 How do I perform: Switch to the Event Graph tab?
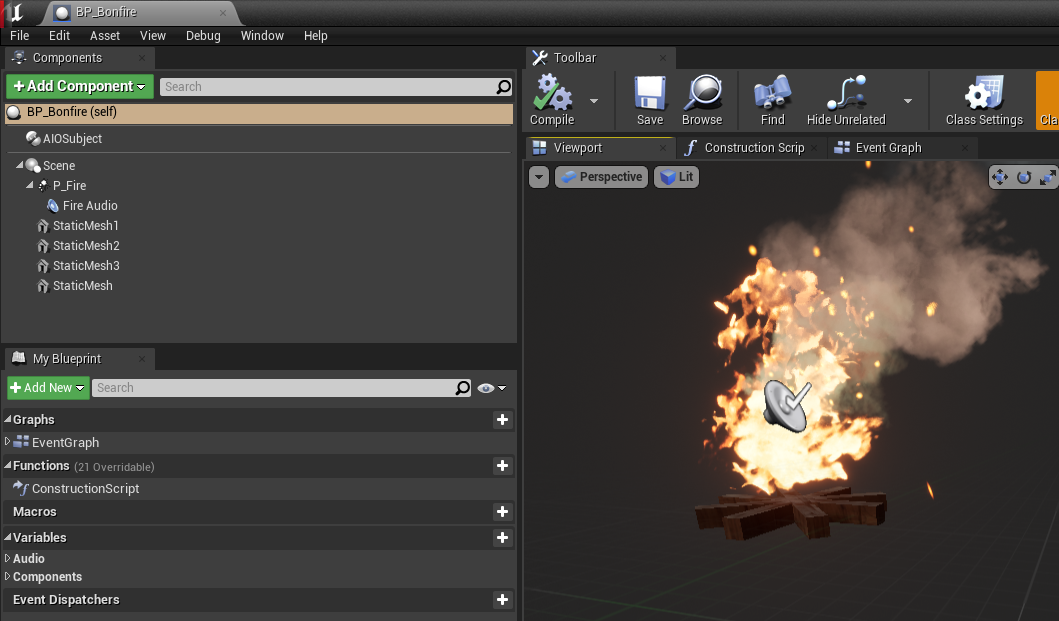tap(888, 148)
